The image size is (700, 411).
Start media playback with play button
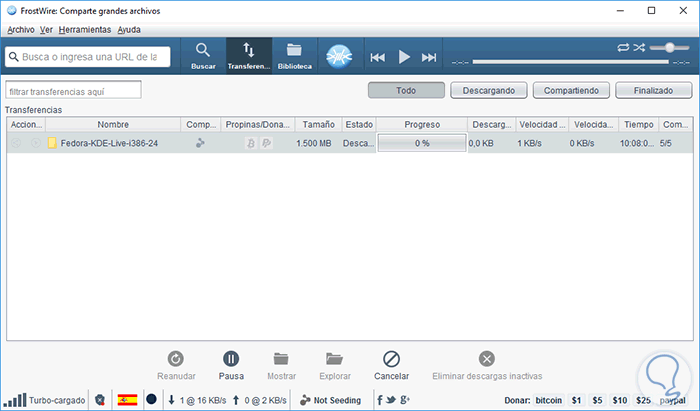tap(404, 57)
